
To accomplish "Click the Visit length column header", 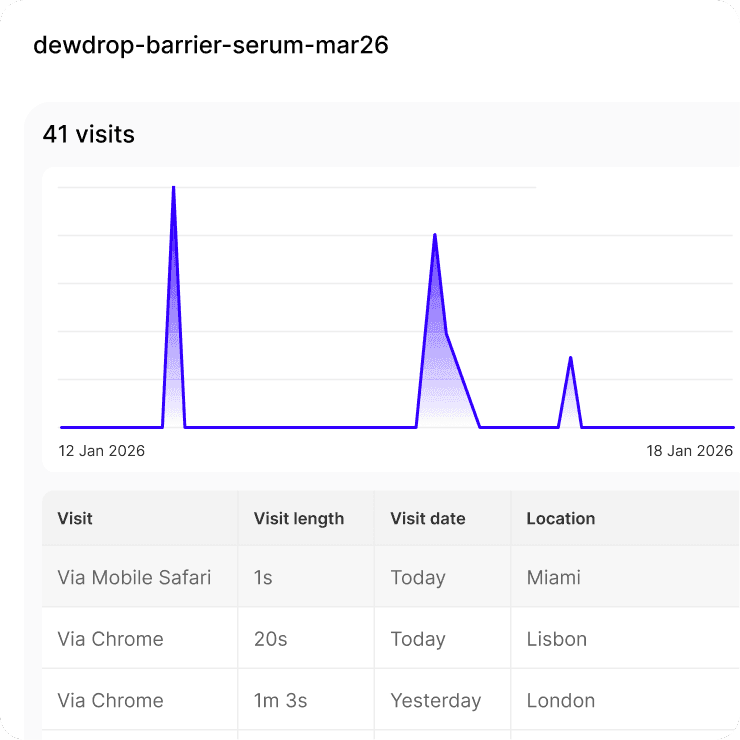I will tap(306, 518).
